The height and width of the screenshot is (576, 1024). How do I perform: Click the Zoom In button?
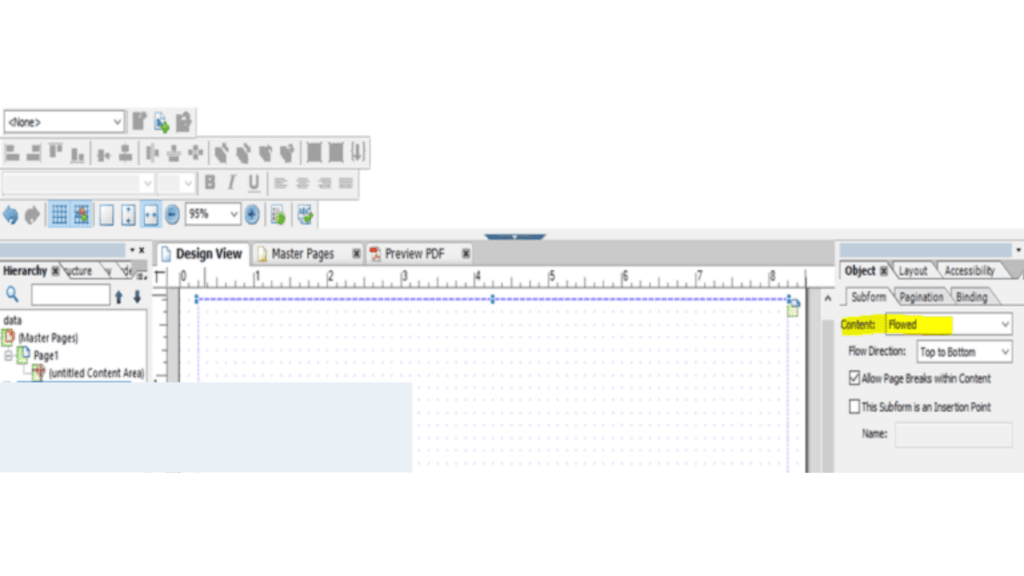(x=252, y=214)
